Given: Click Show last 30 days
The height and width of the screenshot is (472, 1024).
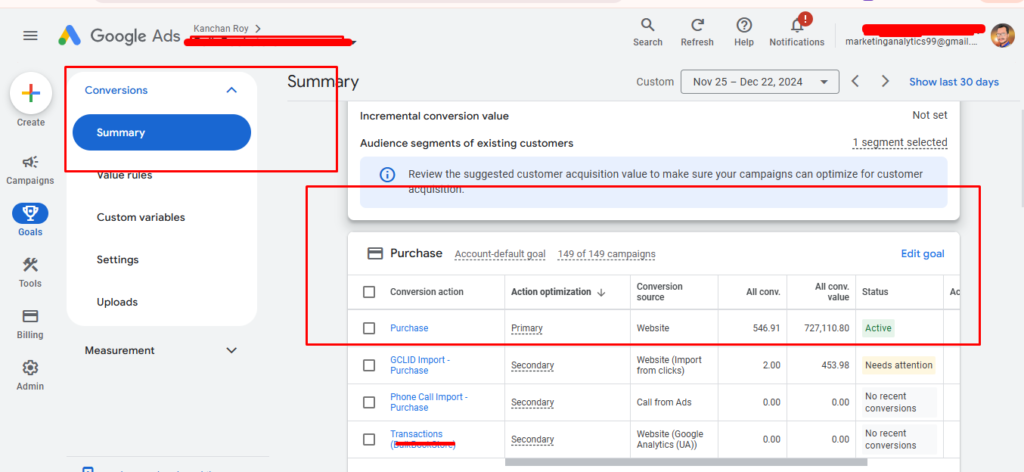Looking at the screenshot, I should coord(953,82).
